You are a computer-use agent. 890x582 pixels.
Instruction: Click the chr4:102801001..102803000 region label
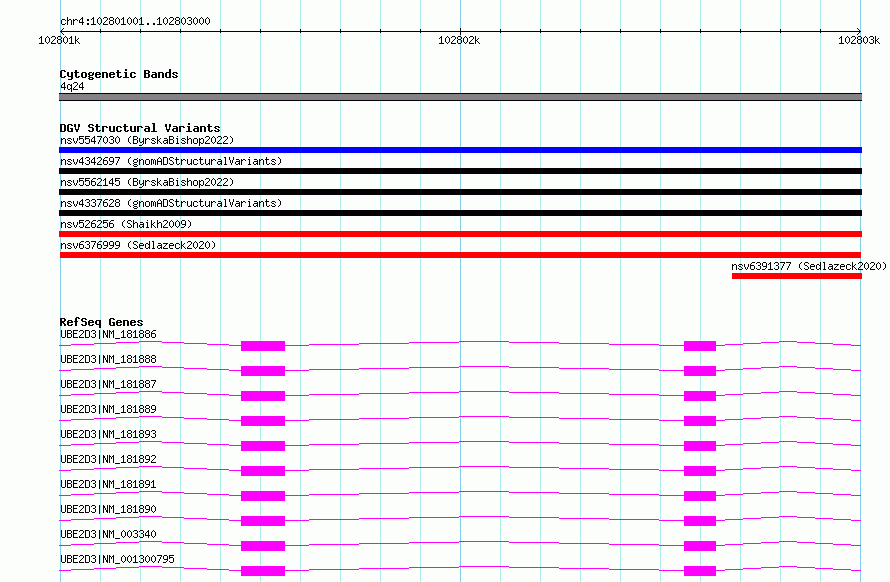(135, 22)
